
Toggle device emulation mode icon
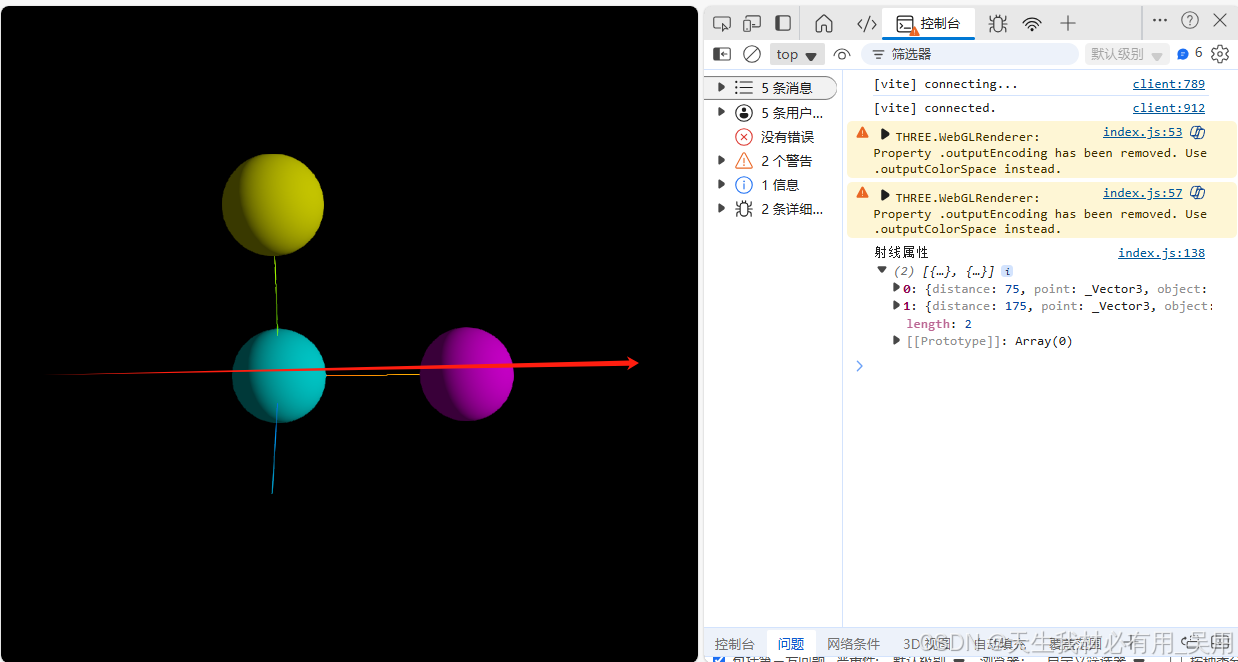click(x=752, y=23)
